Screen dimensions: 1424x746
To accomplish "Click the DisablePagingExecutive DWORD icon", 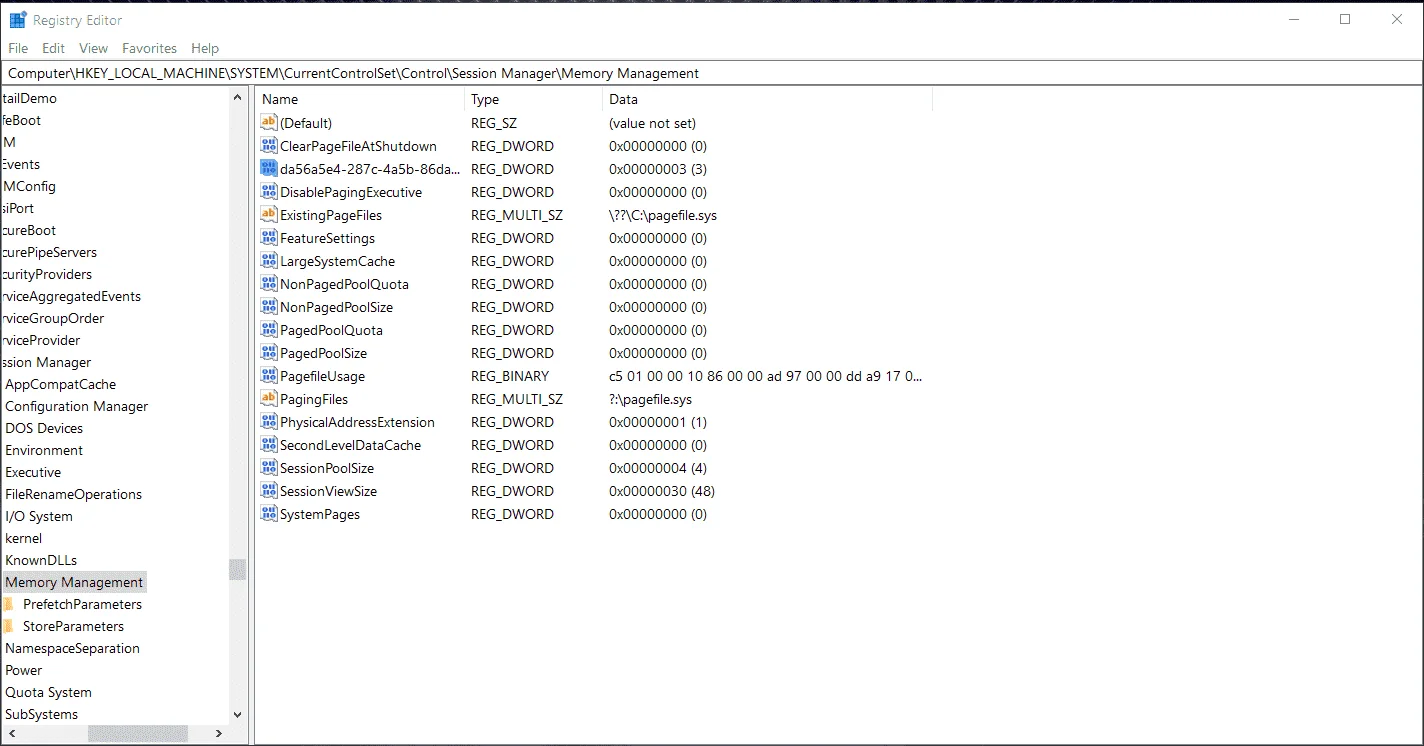I will pyautogui.click(x=268, y=192).
